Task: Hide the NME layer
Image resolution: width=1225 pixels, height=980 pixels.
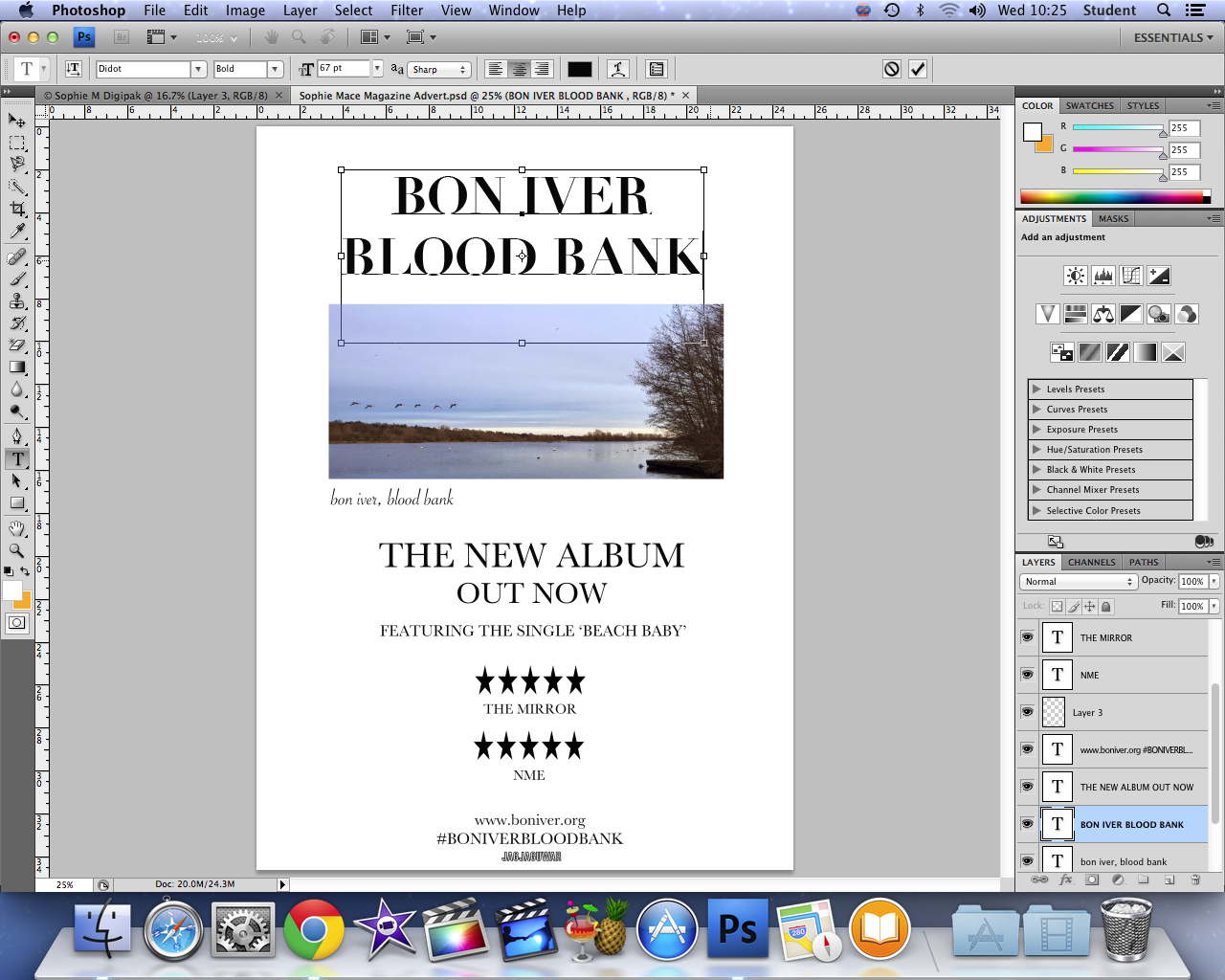Action: point(1028,675)
